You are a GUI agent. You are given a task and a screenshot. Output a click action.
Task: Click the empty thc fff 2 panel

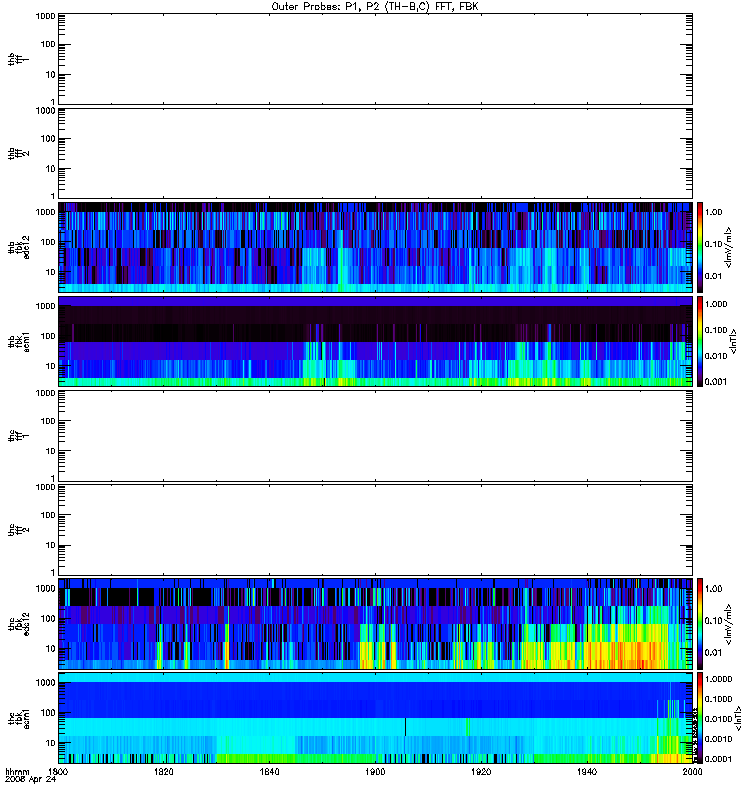coord(376,530)
